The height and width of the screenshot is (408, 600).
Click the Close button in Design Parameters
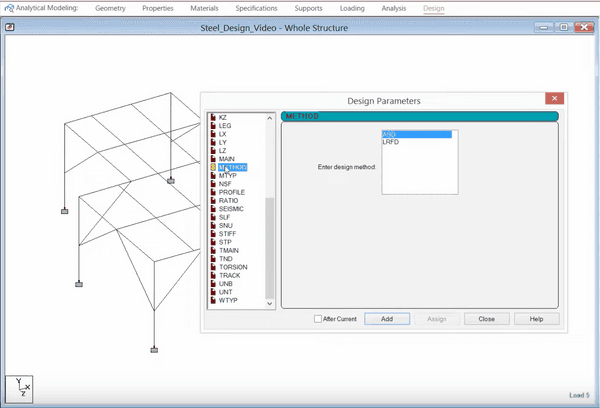pos(487,319)
